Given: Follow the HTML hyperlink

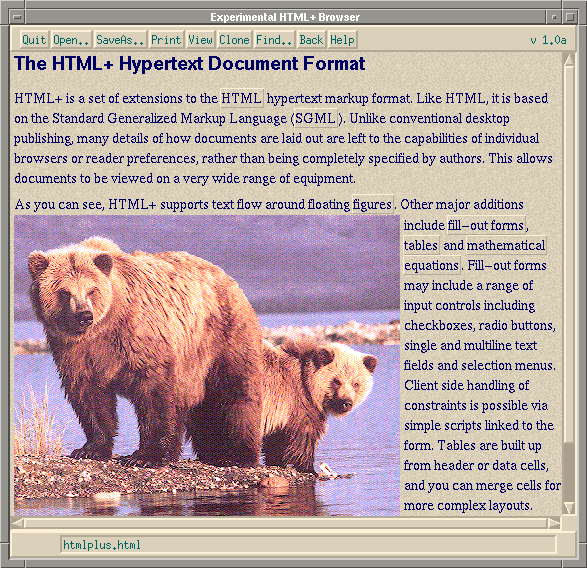Looking at the screenshot, I should [241, 98].
